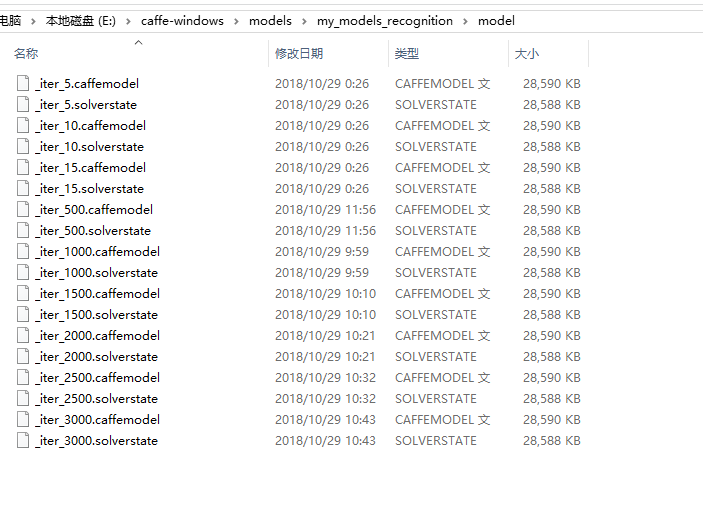Click file icon of _iter_1000.solverstate
703x509 pixels.
pos(23,273)
